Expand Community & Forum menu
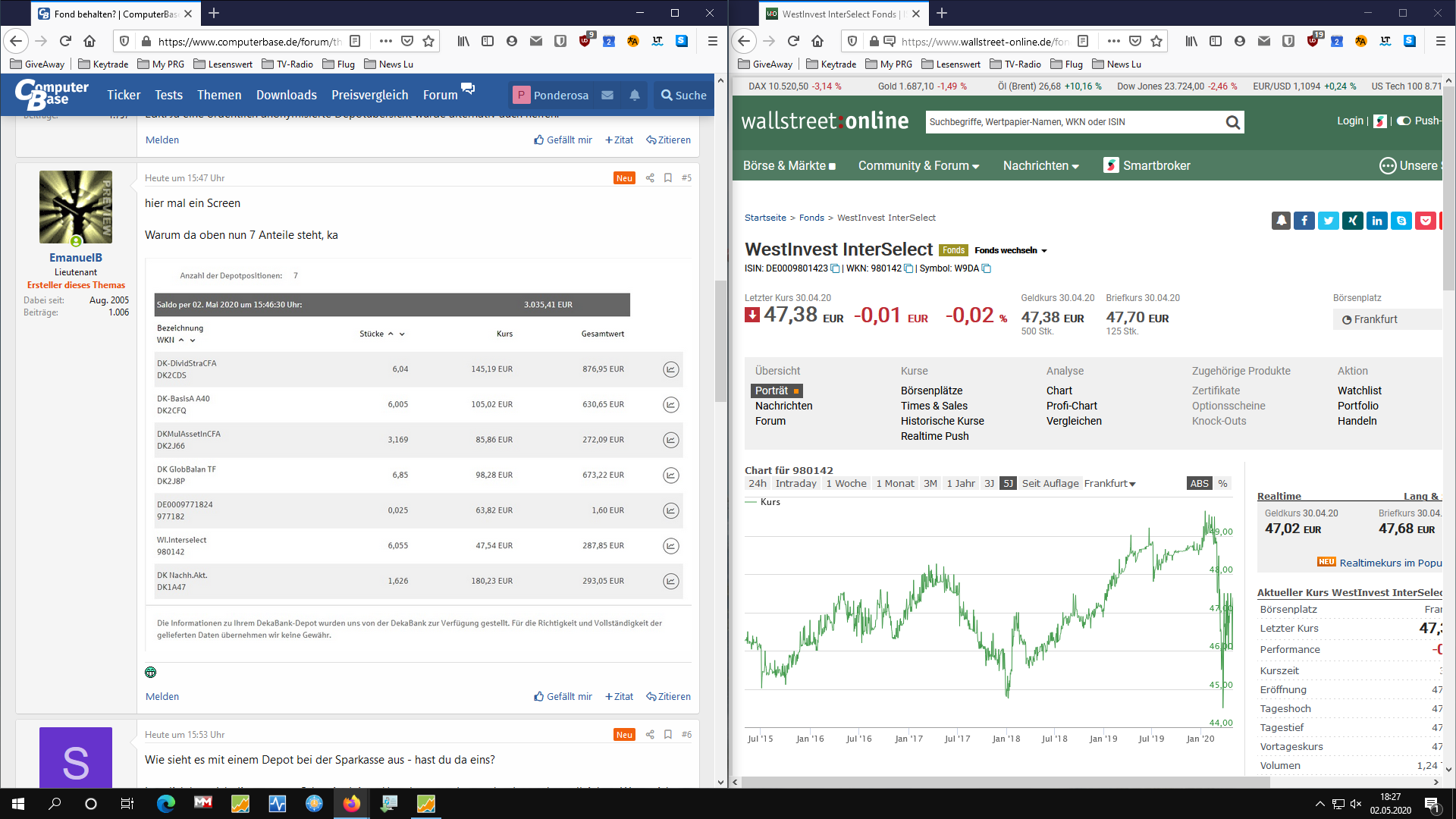 [918, 166]
